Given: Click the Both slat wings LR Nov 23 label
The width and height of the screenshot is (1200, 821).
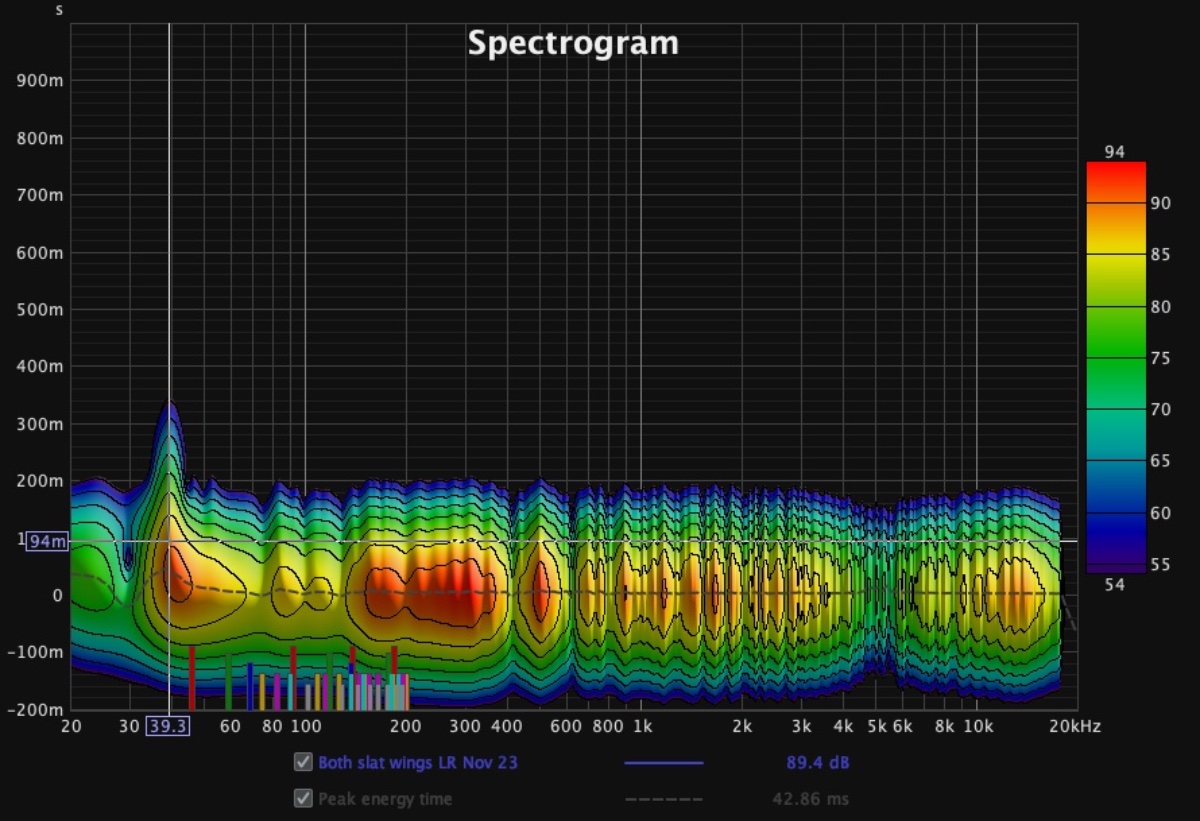Looking at the screenshot, I should click(418, 763).
